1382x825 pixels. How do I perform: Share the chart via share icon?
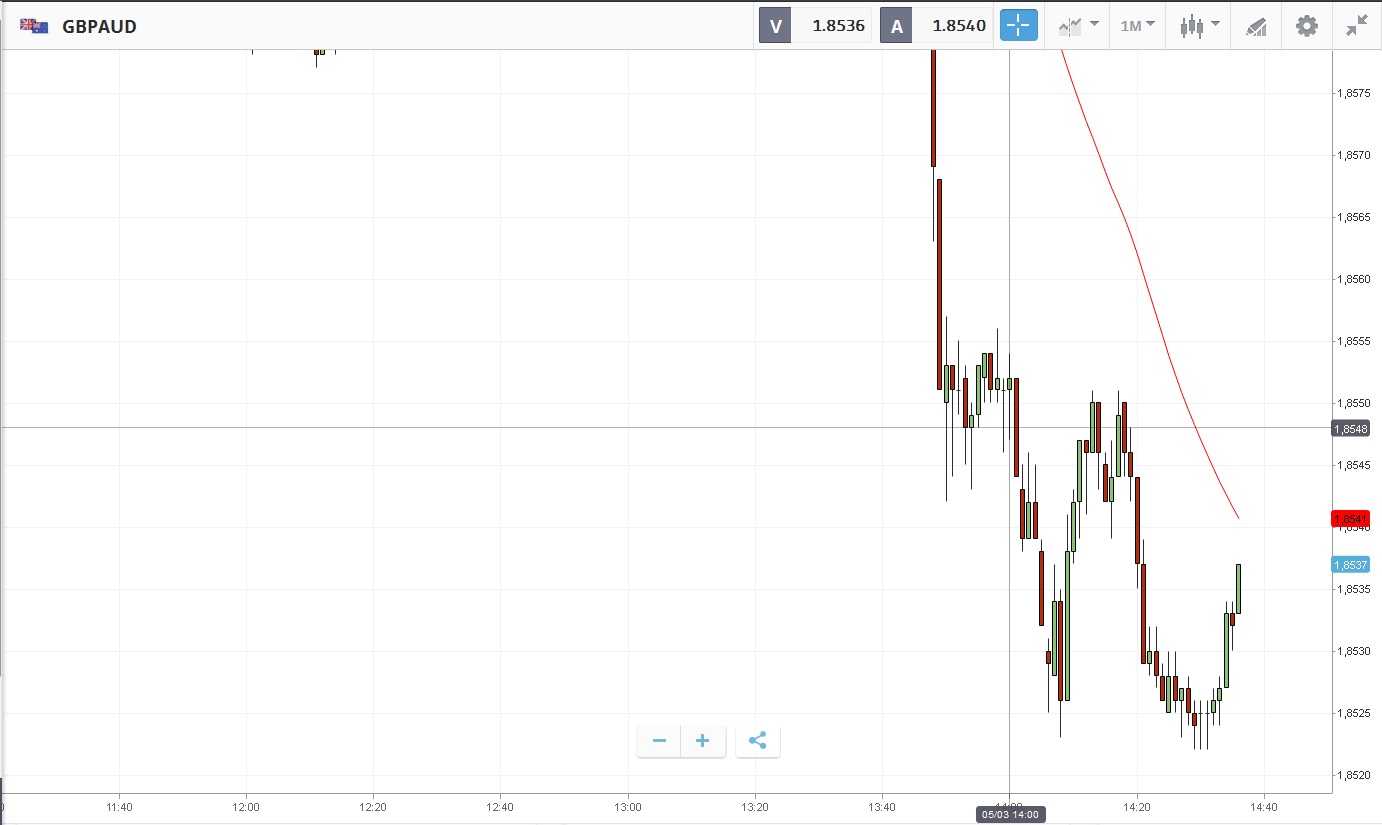coord(758,741)
